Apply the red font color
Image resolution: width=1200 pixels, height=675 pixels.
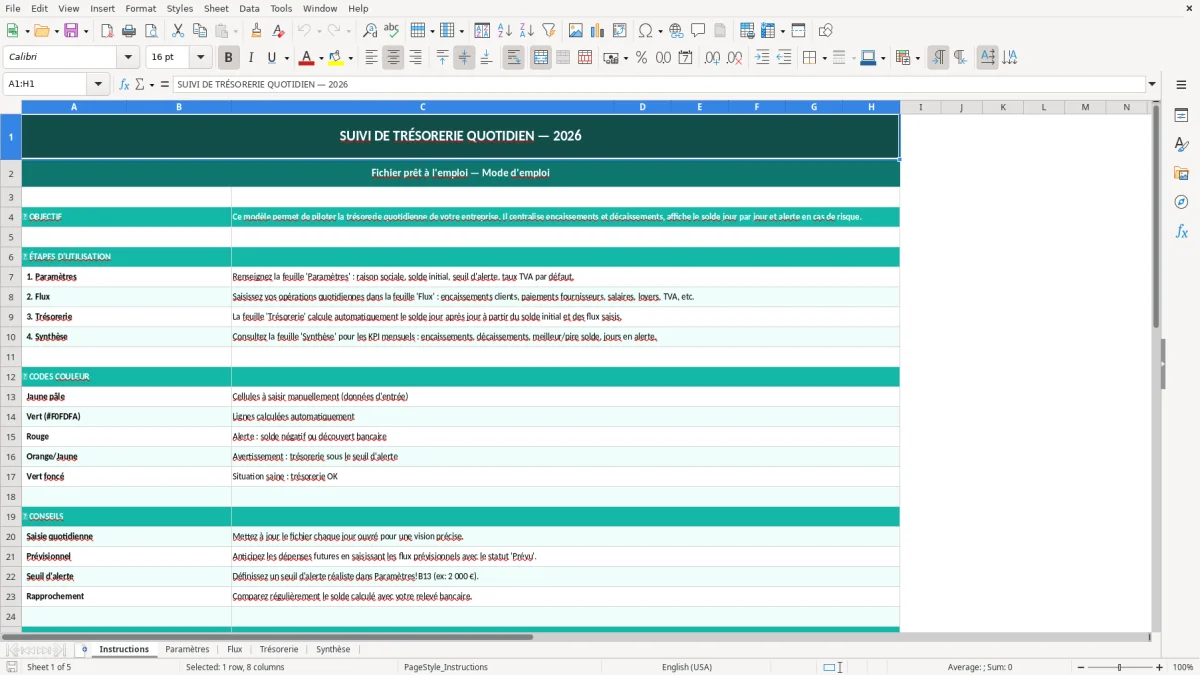pyautogui.click(x=306, y=58)
